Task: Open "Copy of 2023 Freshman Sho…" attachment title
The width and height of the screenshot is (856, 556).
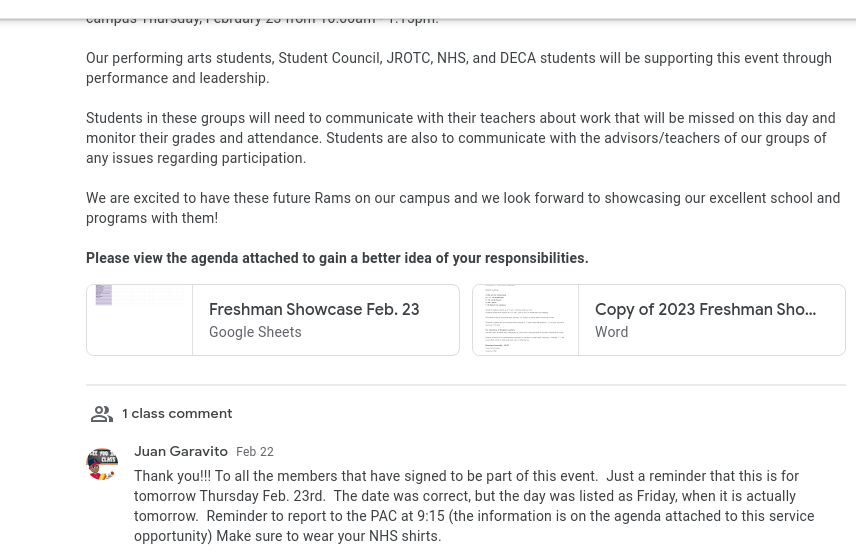Action: pos(705,310)
